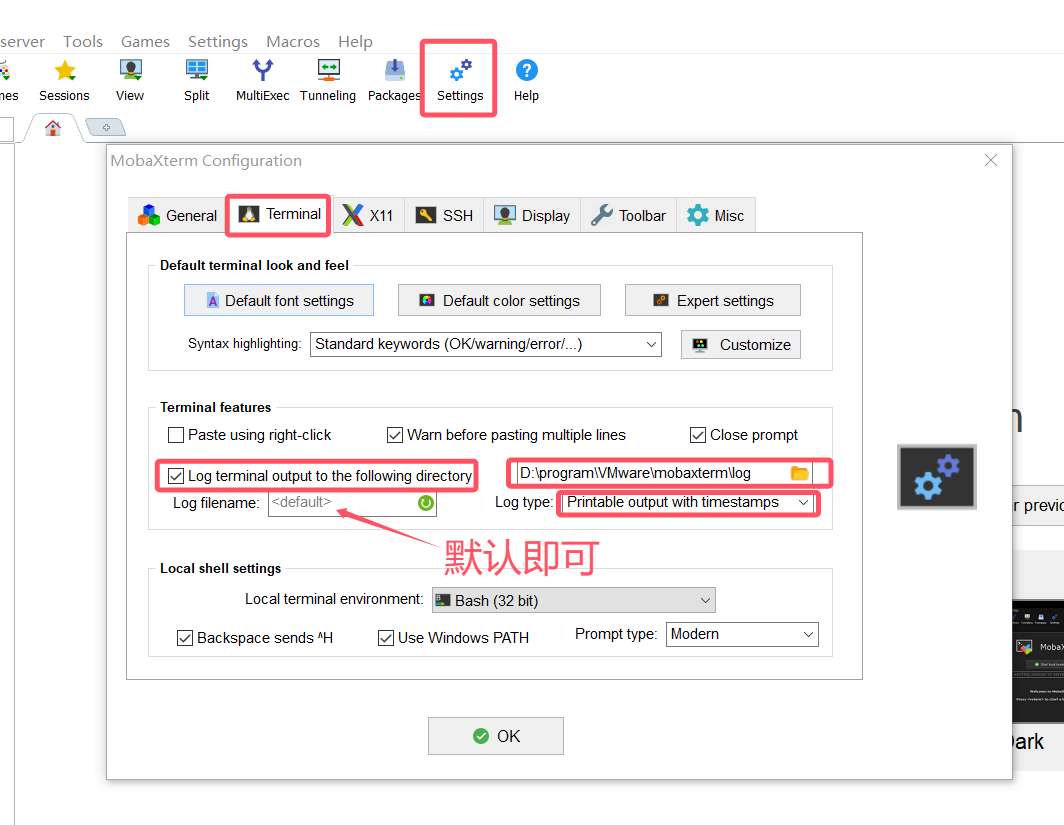The height and width of the screenshot is (825, 1064).
Task: Toggle the Close prompt checkbox
Action: [x=698, y=435]
